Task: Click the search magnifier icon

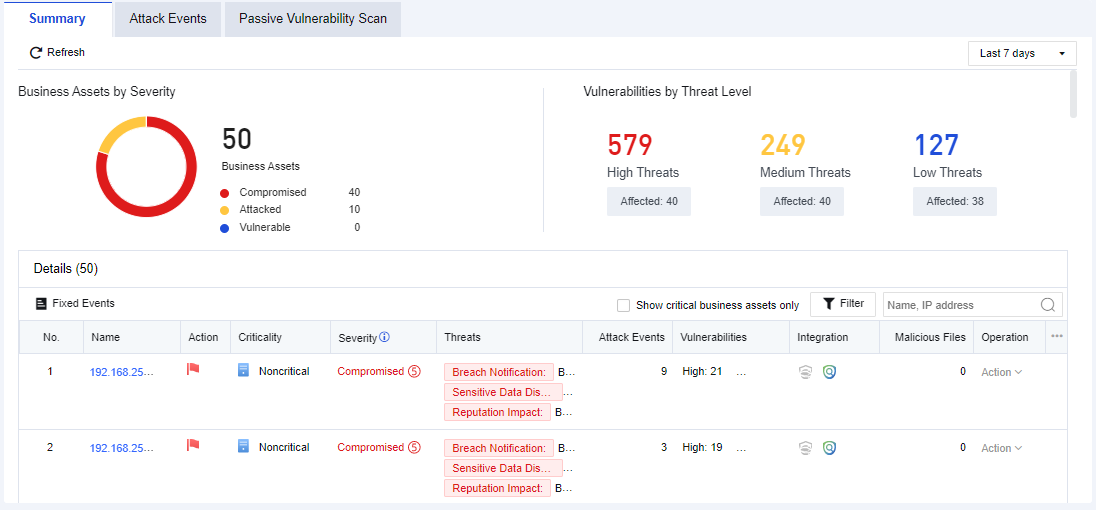Action: click(x=1048, y=305)
